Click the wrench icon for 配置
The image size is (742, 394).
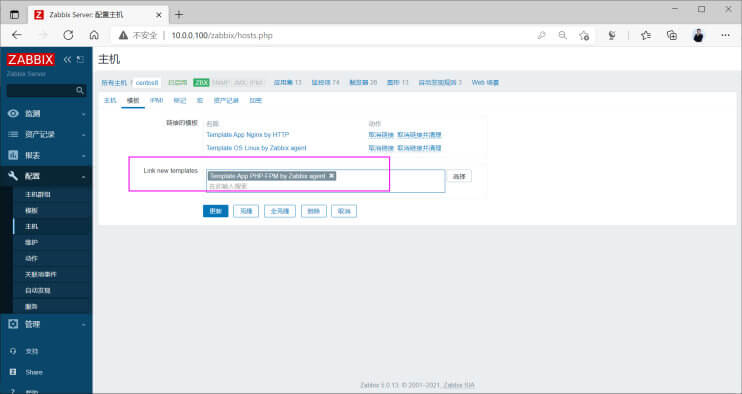tap(13, 176)
